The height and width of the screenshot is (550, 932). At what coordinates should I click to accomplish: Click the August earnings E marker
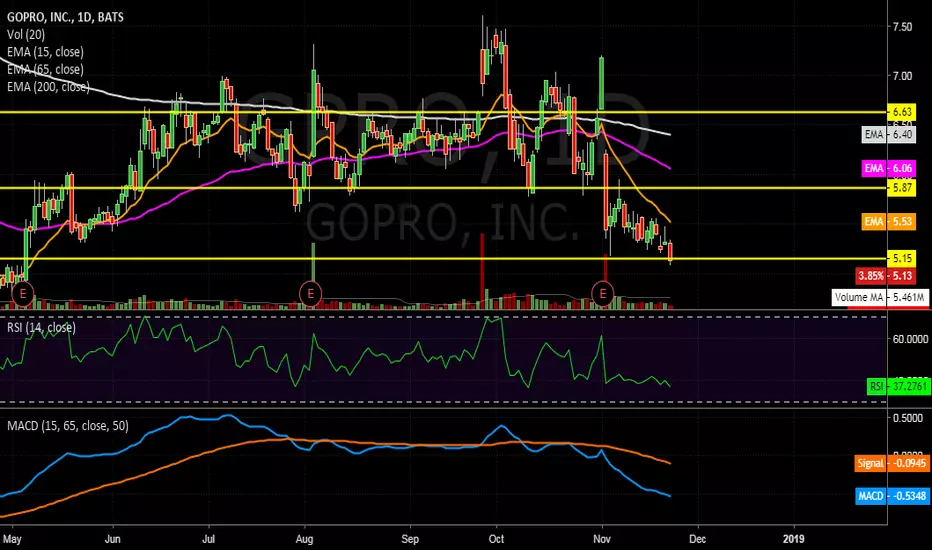click(310, 294)
